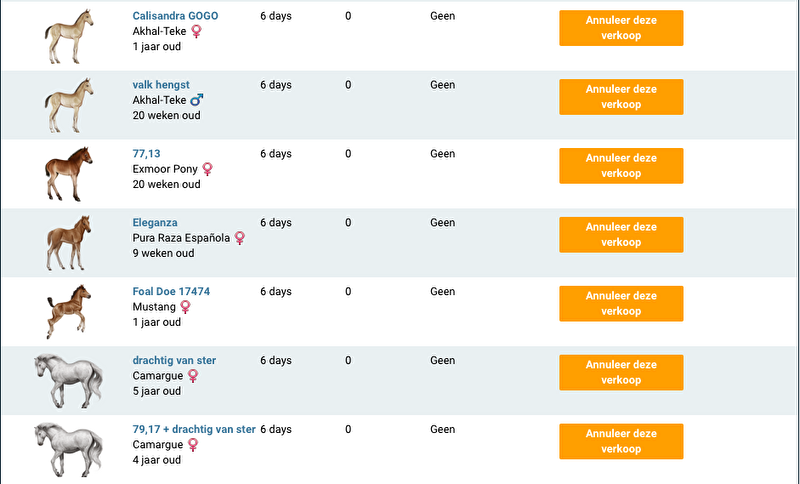Screen dimensions: 800x484
Task: Open drachtig van ster horse link
Action: point(174,361)
